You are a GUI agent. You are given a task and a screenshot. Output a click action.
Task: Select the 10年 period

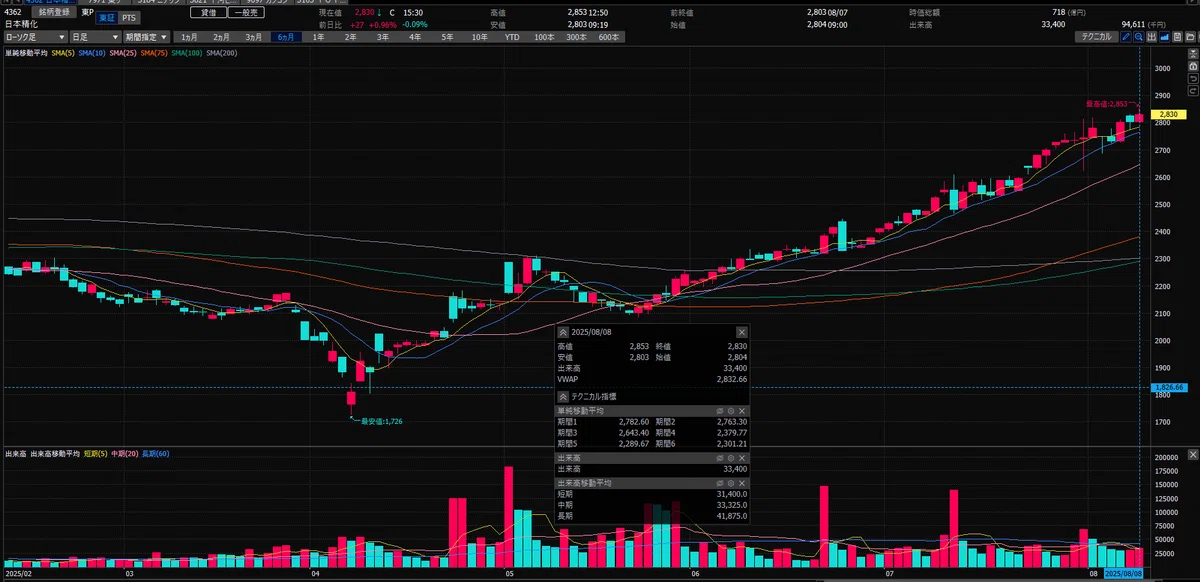(479, 37)
